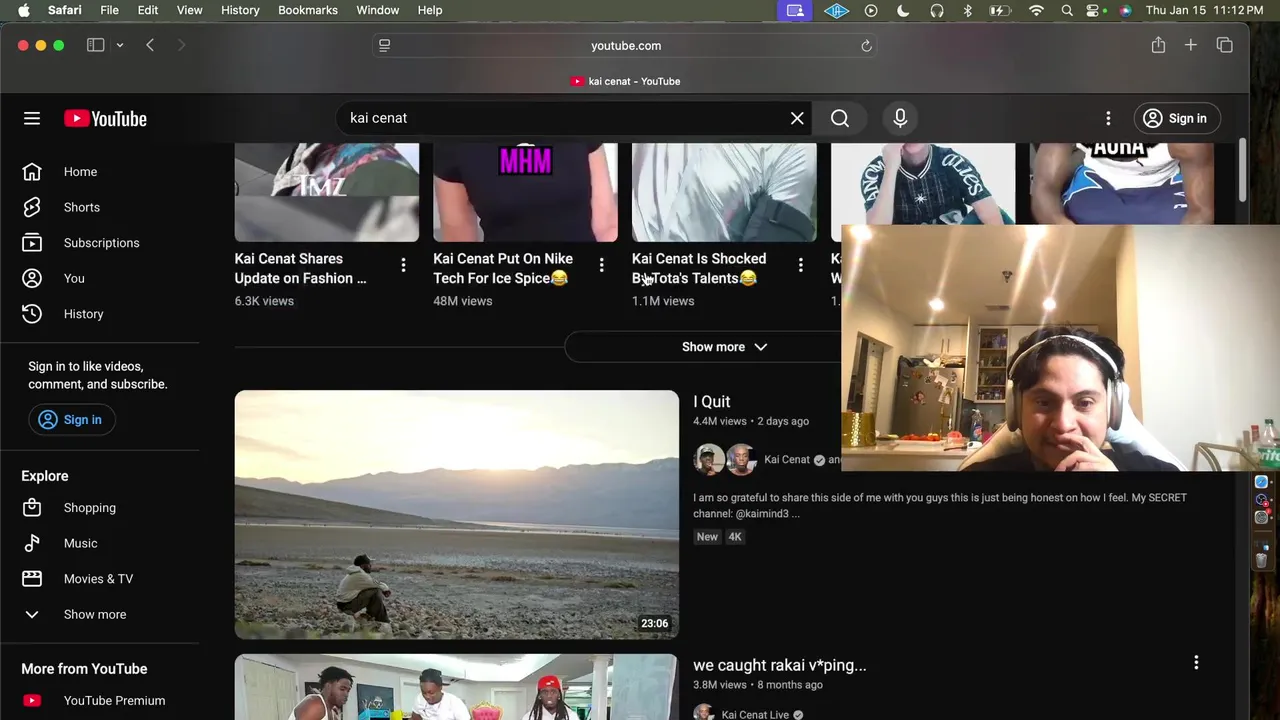
Task: Play the Kai Cenat Shares Update short
Action: tap(327, 192)
